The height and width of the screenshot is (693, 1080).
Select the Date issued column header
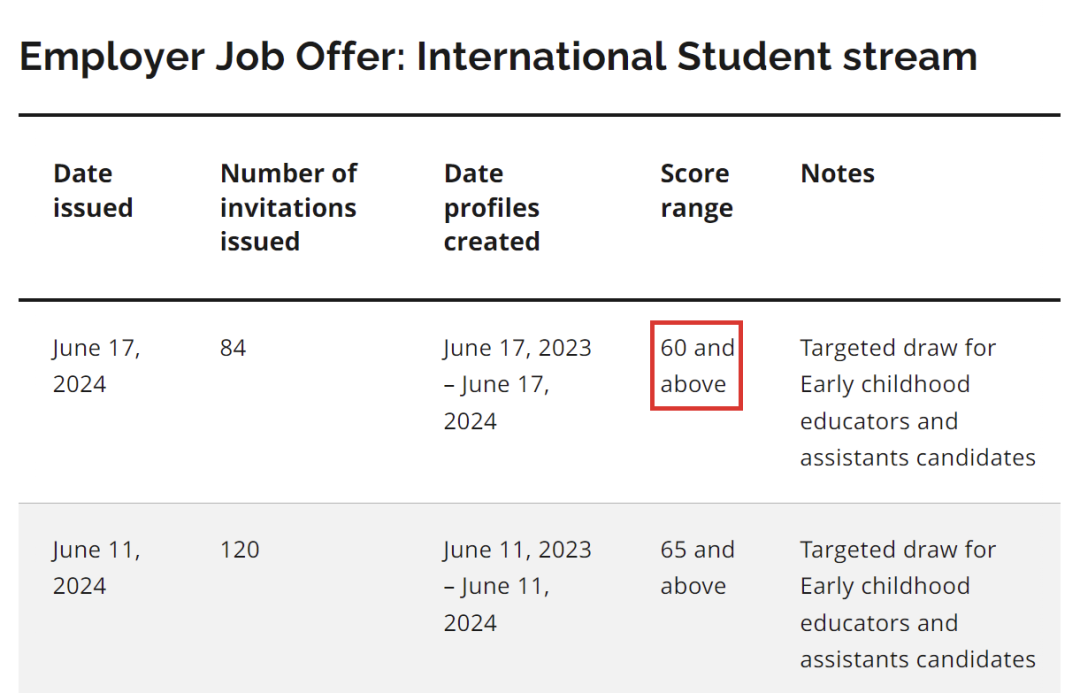[93, 191]
